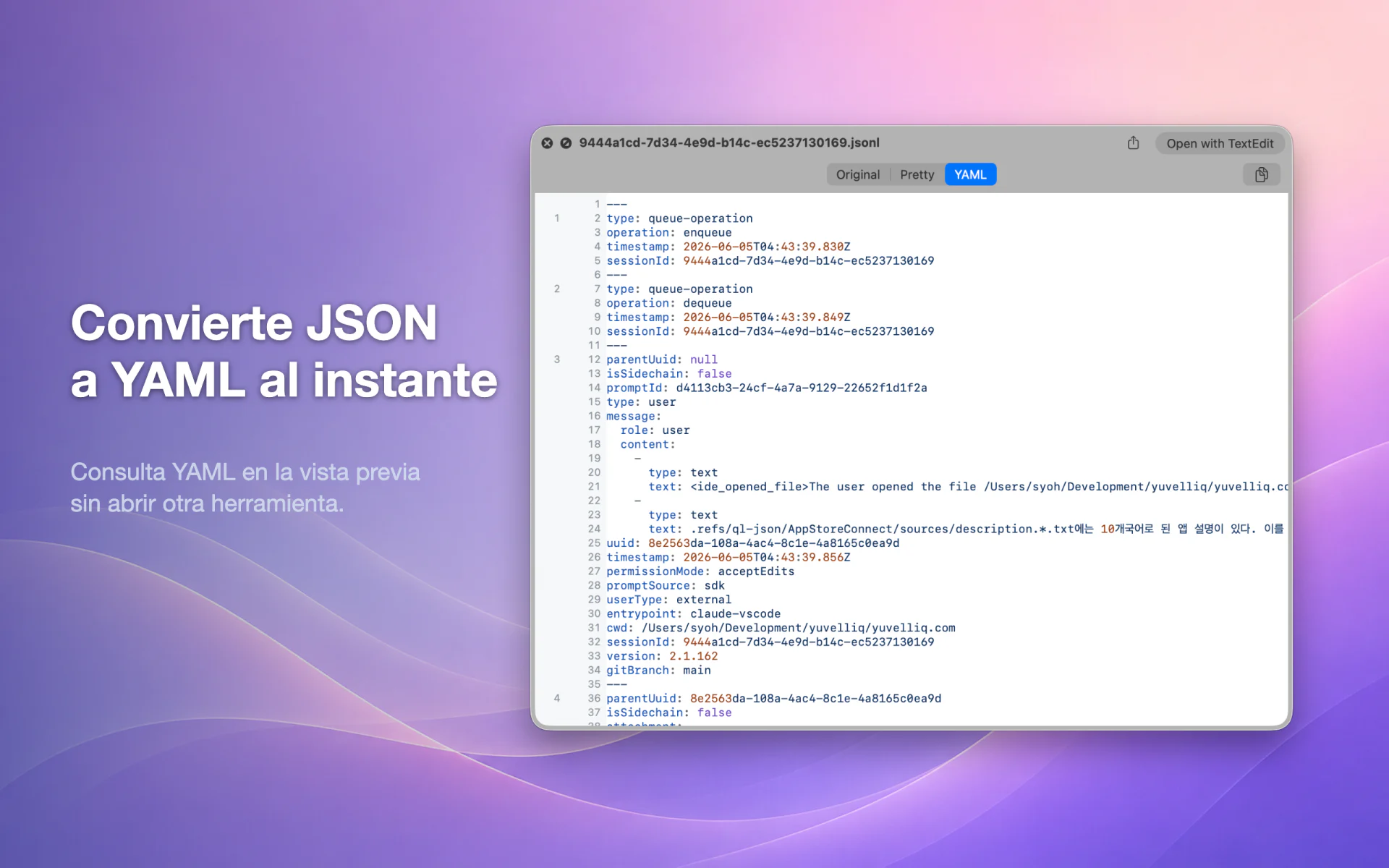Click line 36 parentUuid 8e2563da value
Screen dimensions: 1389x868
coord(815,699)
